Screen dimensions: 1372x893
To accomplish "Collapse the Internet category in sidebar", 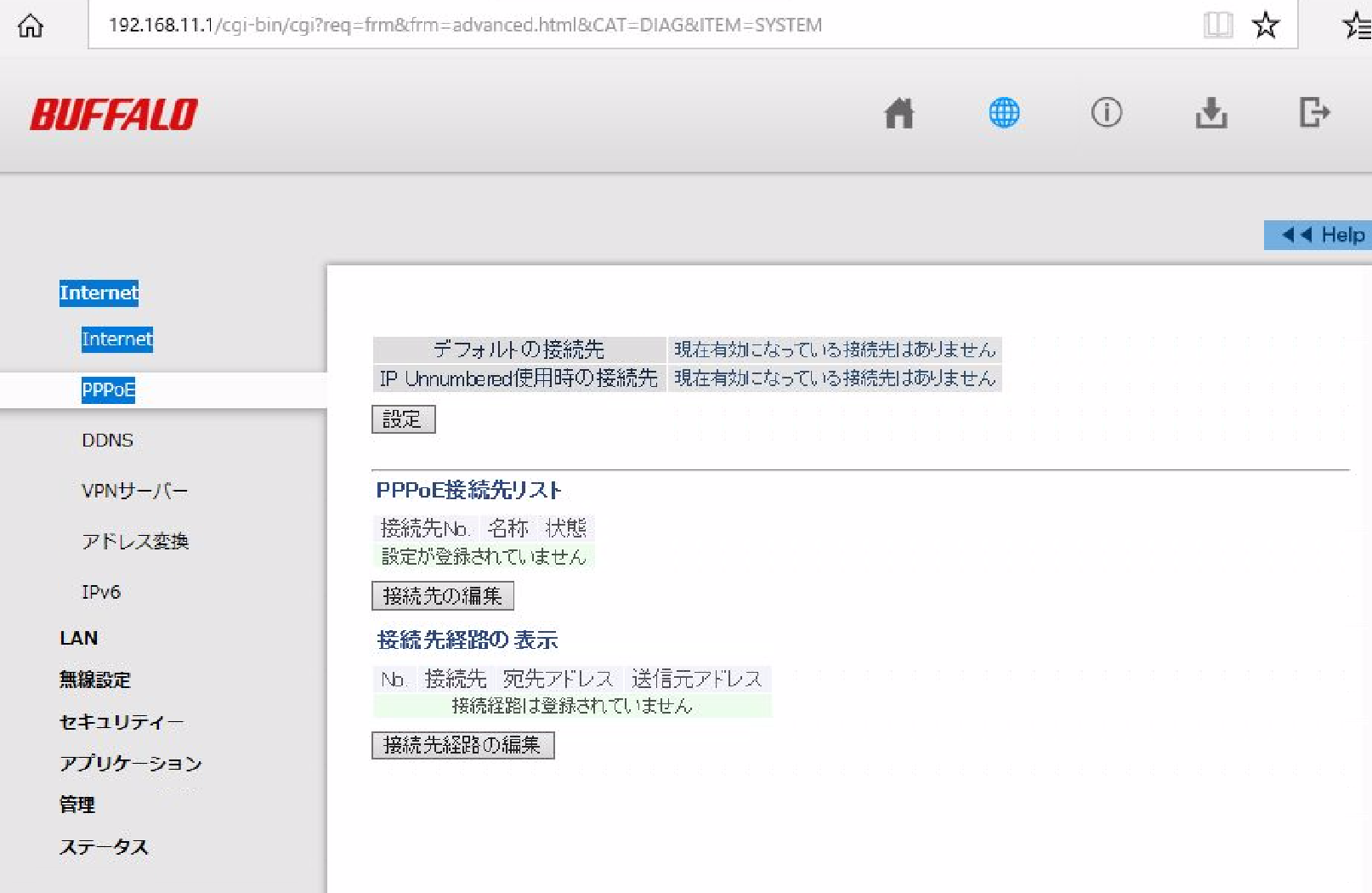I will 99,293.
